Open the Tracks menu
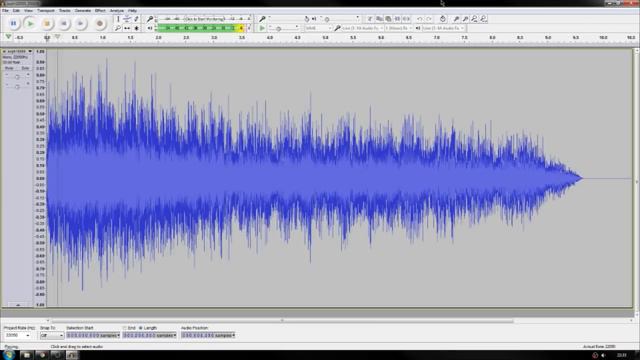The image size is (640, 360). [64, 10]
